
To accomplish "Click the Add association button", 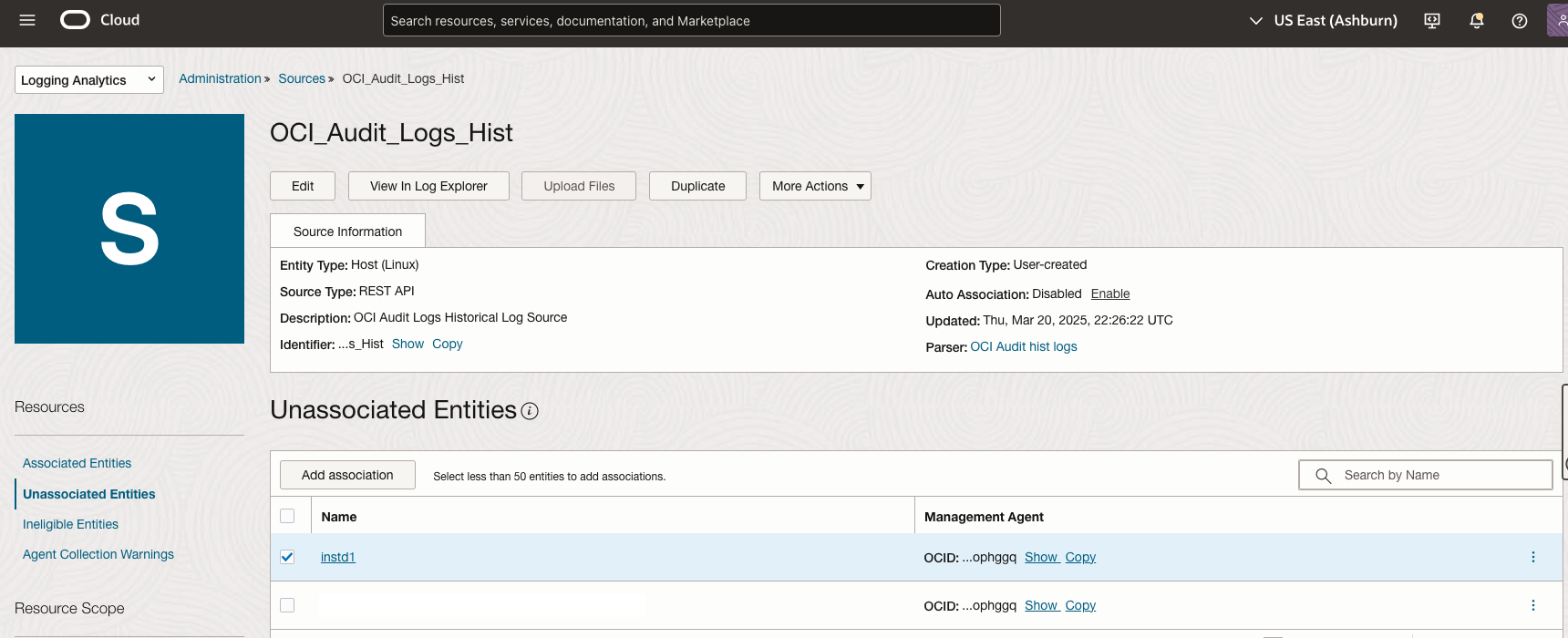I will coord(347,475).
